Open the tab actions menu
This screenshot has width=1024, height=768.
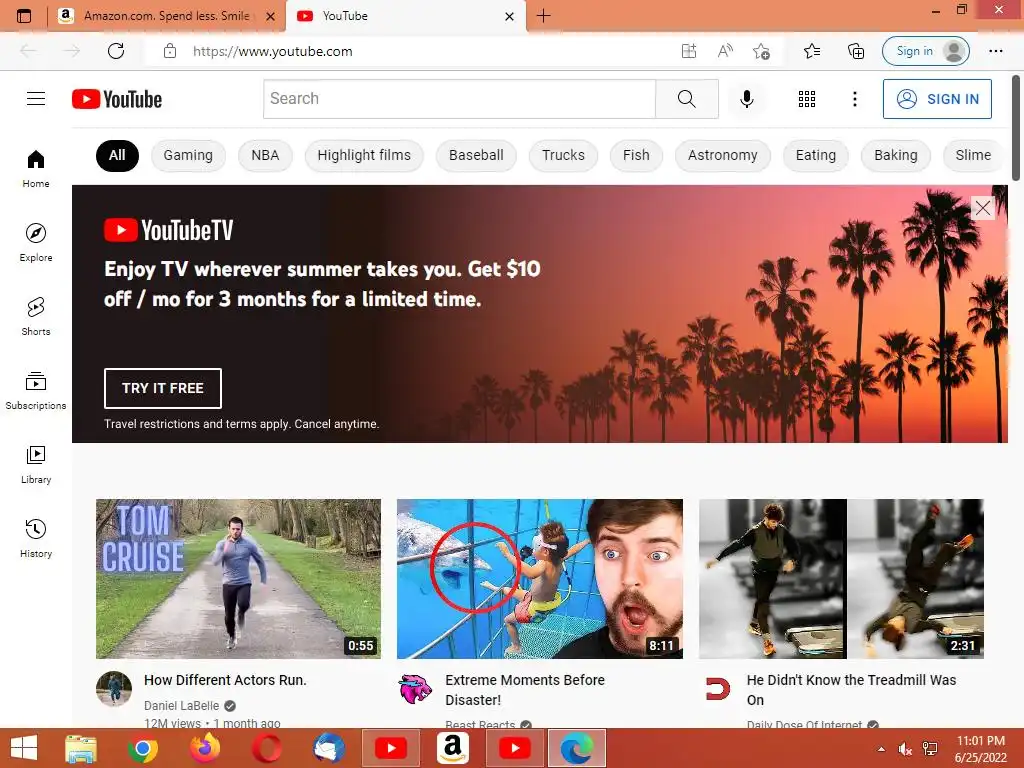pyautogui.click(x=24, y=16)
